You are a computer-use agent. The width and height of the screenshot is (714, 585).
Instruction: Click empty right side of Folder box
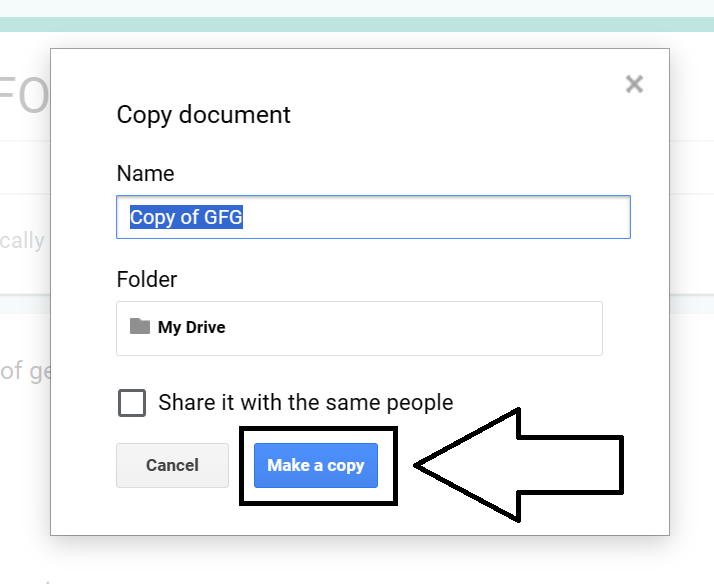pyautogui.click(x=500, y=328)
